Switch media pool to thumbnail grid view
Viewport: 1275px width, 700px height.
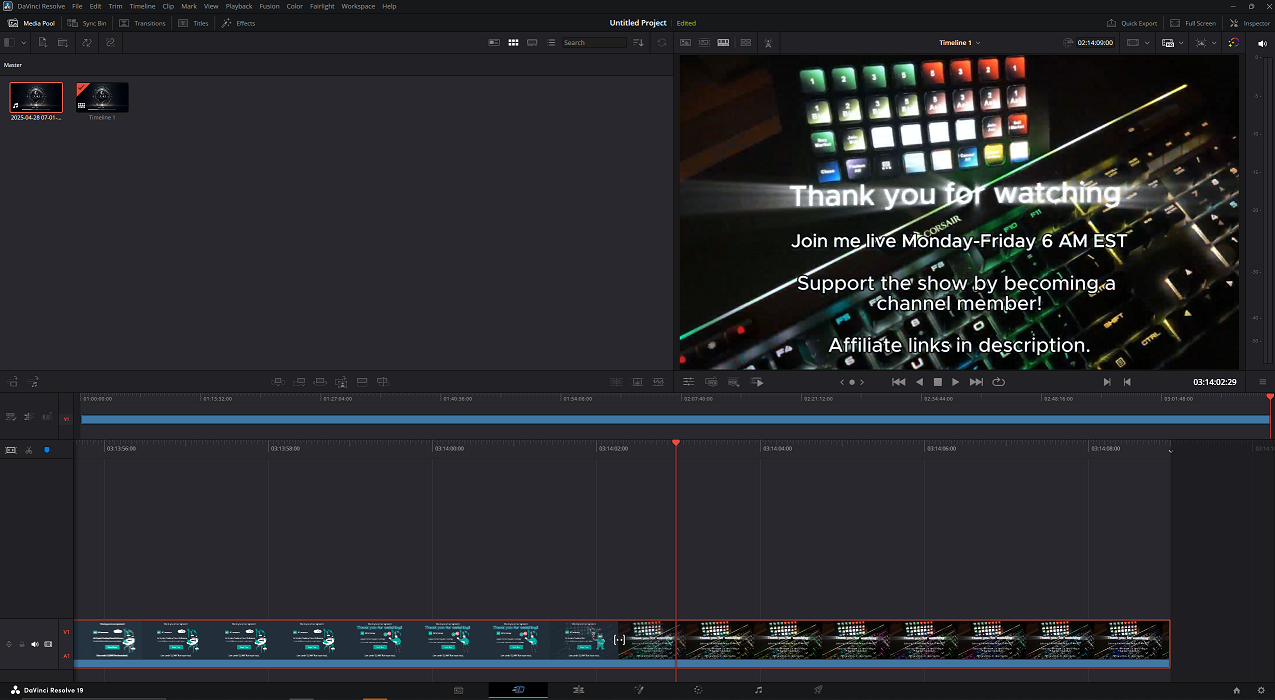[513, 42]
